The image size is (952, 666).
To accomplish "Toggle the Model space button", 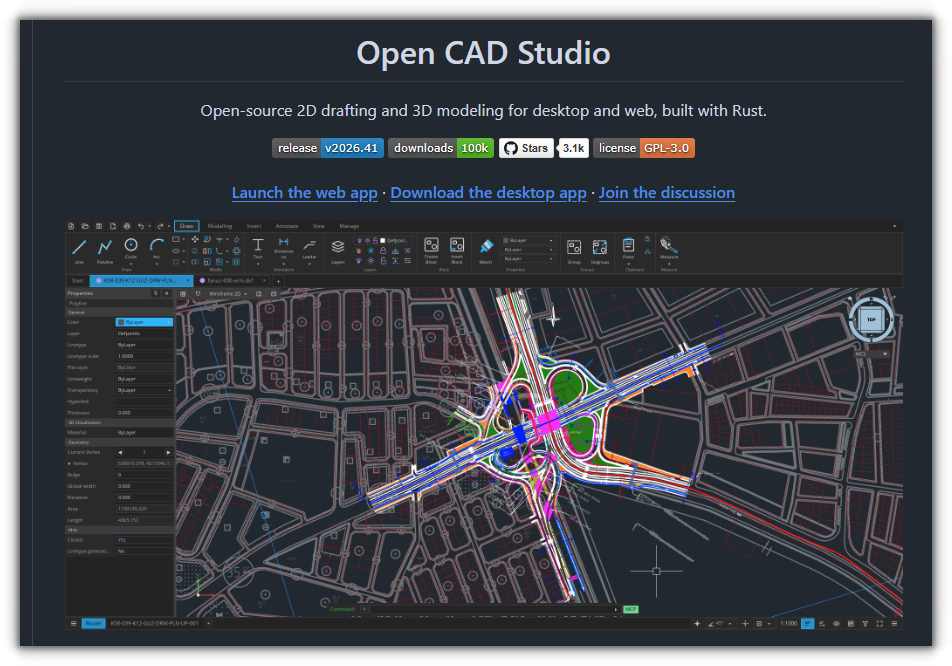I will click(94, 624).
